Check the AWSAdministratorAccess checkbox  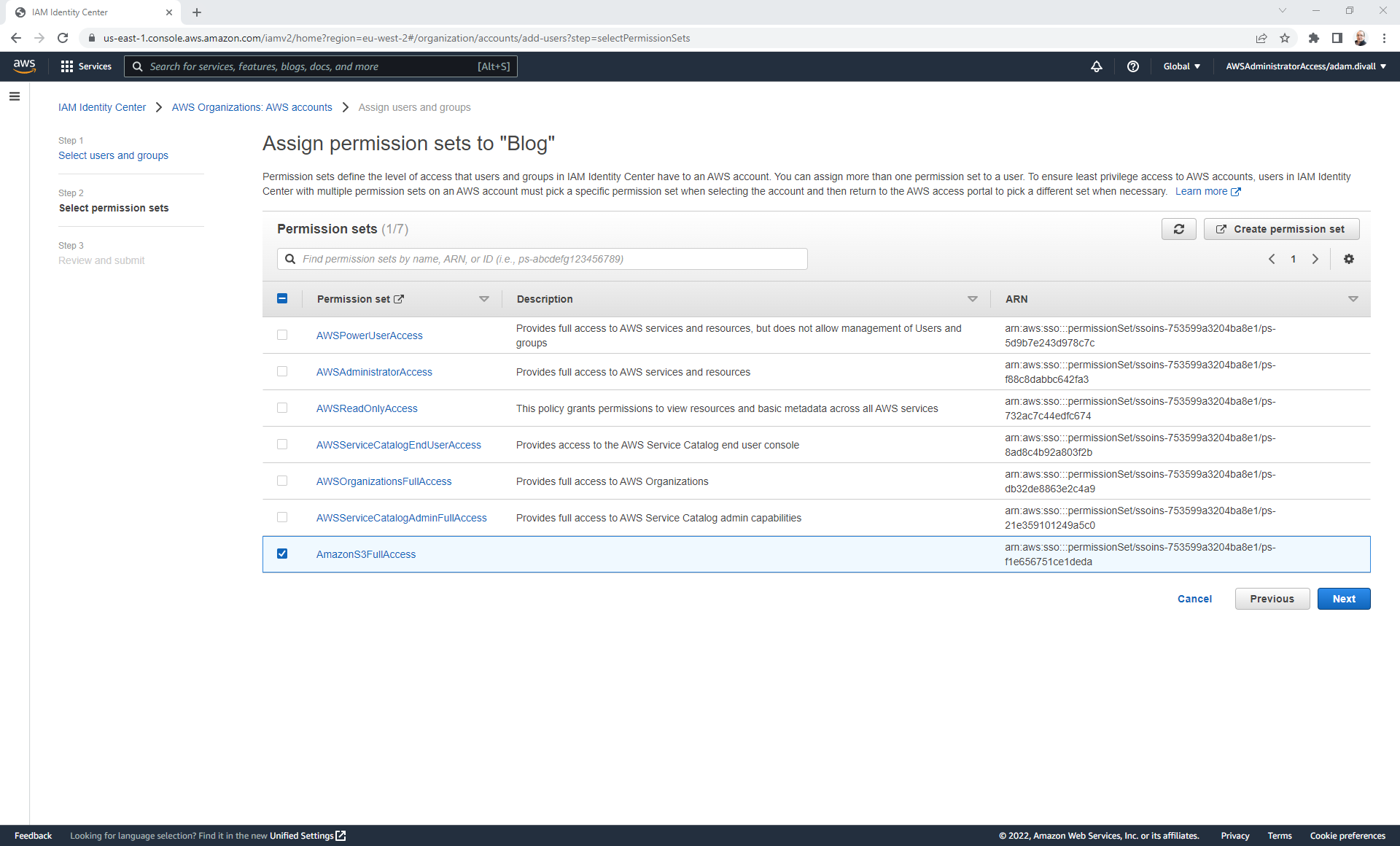[x=282, y=371]
